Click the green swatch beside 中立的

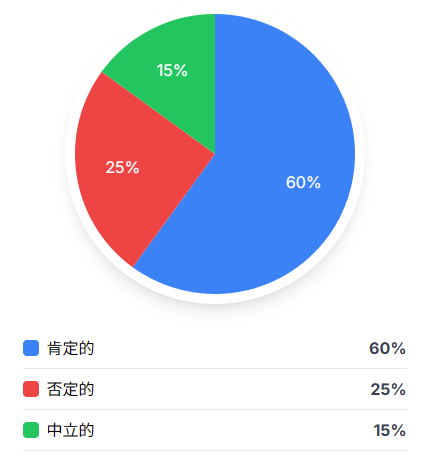31,430
